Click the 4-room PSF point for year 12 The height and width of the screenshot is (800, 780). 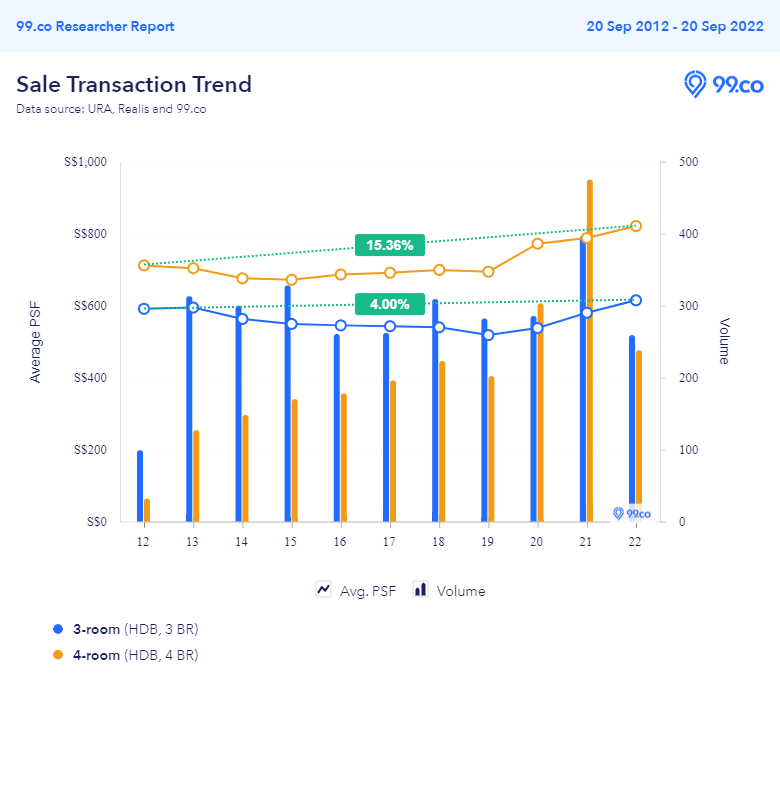click(x=144, y=265)
